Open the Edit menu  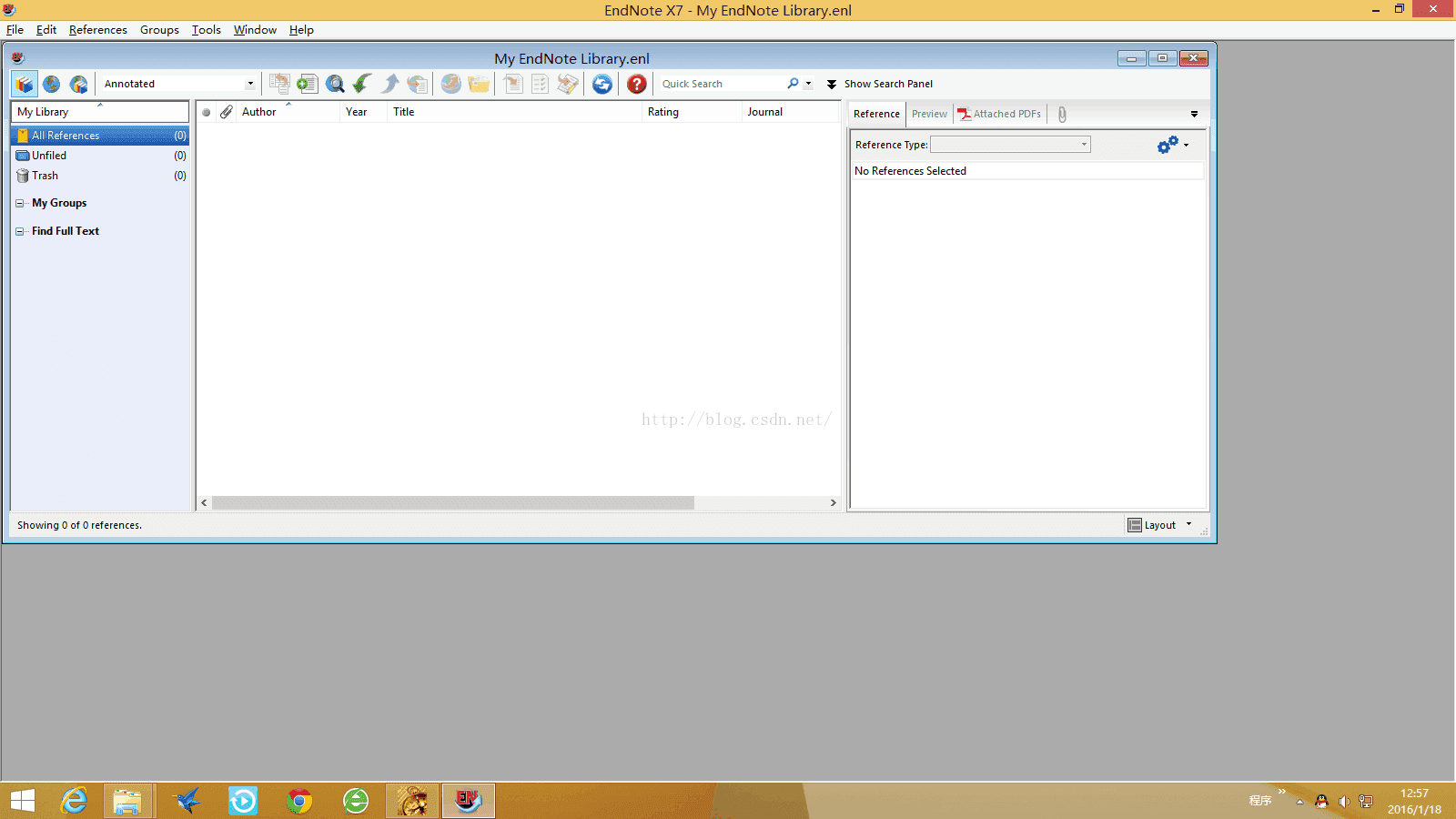46,30
